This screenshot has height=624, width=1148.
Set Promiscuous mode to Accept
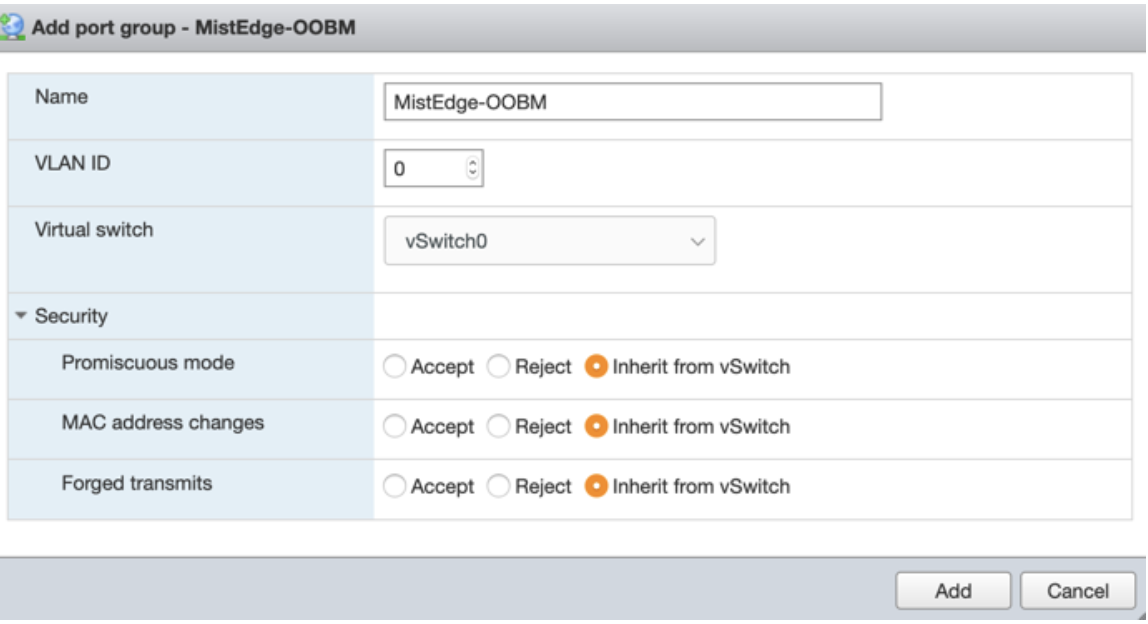[395, 367]
